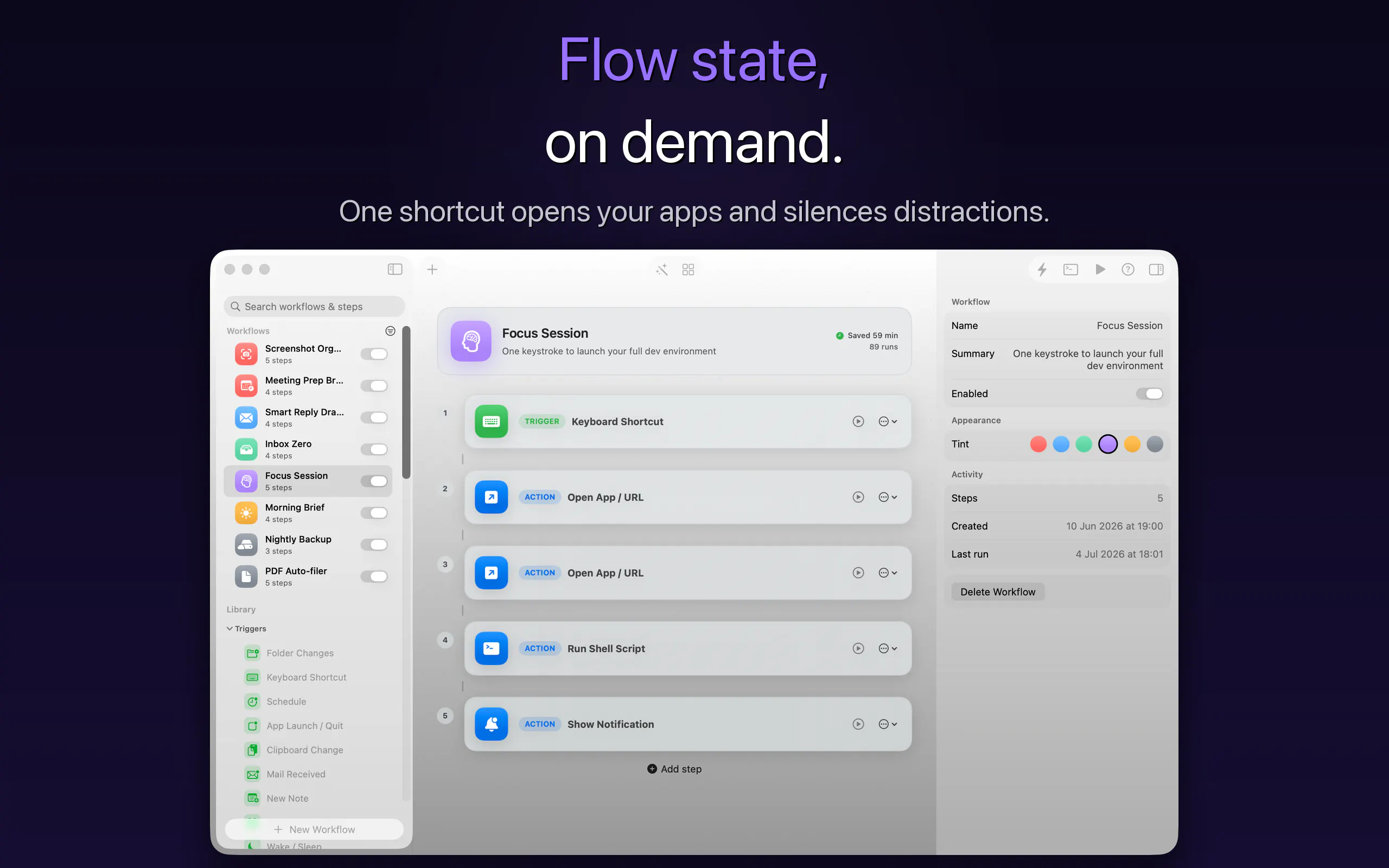
Task: Click the Focus Session brain header icon
Action: [470, 341]
